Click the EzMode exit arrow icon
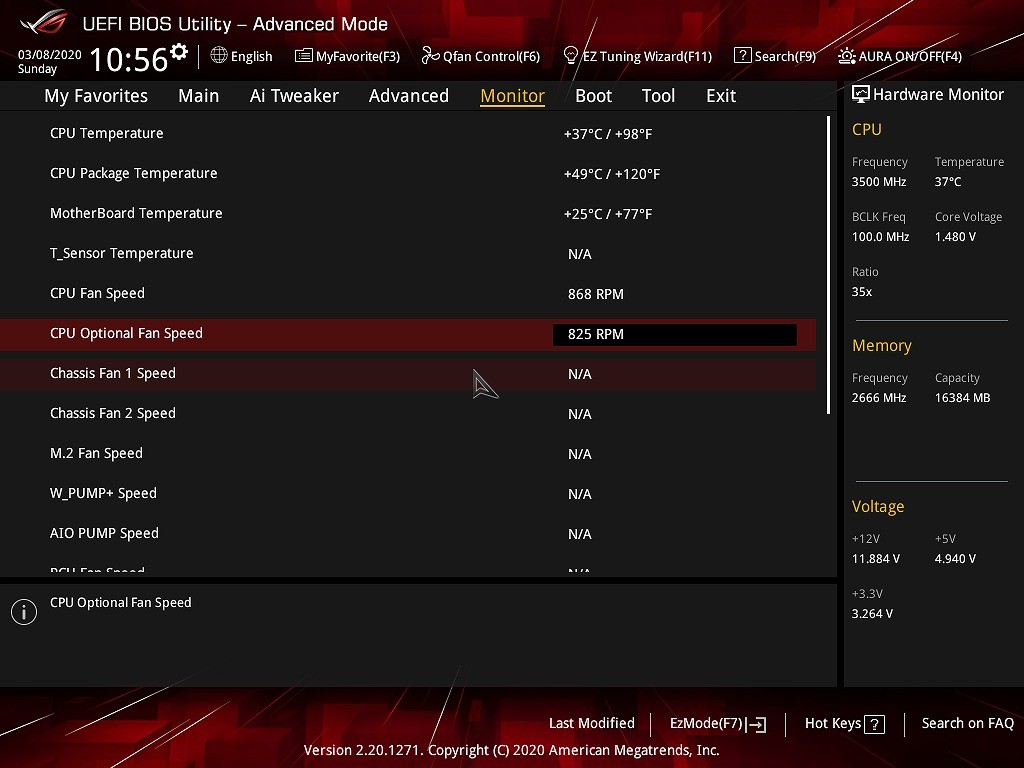This screenshot has width=1024, height=768. tap(756, 724)
